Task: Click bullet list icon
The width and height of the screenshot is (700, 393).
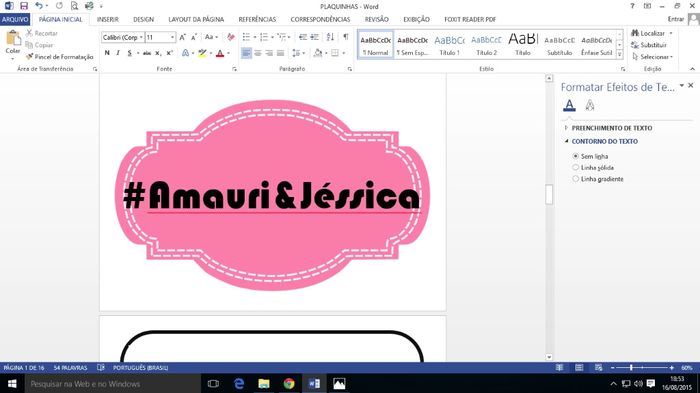Action: tap(246, 37)
